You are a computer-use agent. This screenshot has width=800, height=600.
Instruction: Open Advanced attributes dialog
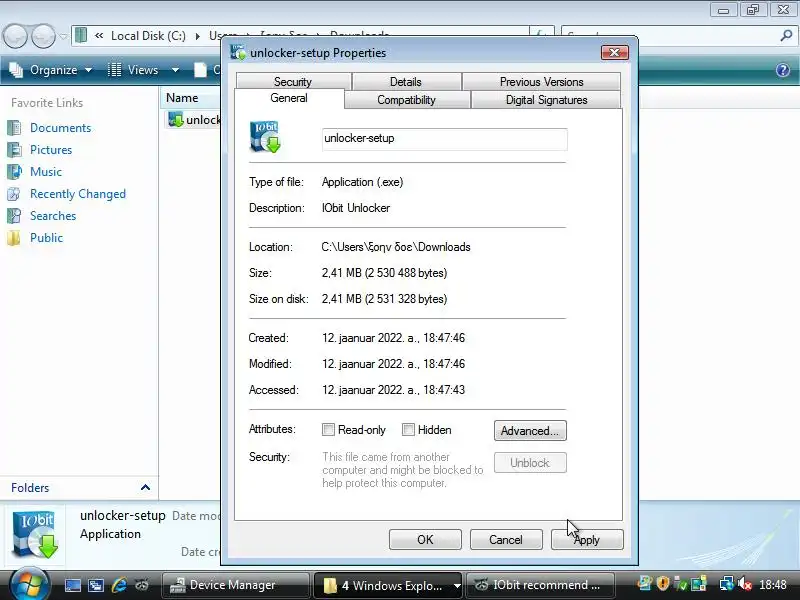(x=530, y=431)
